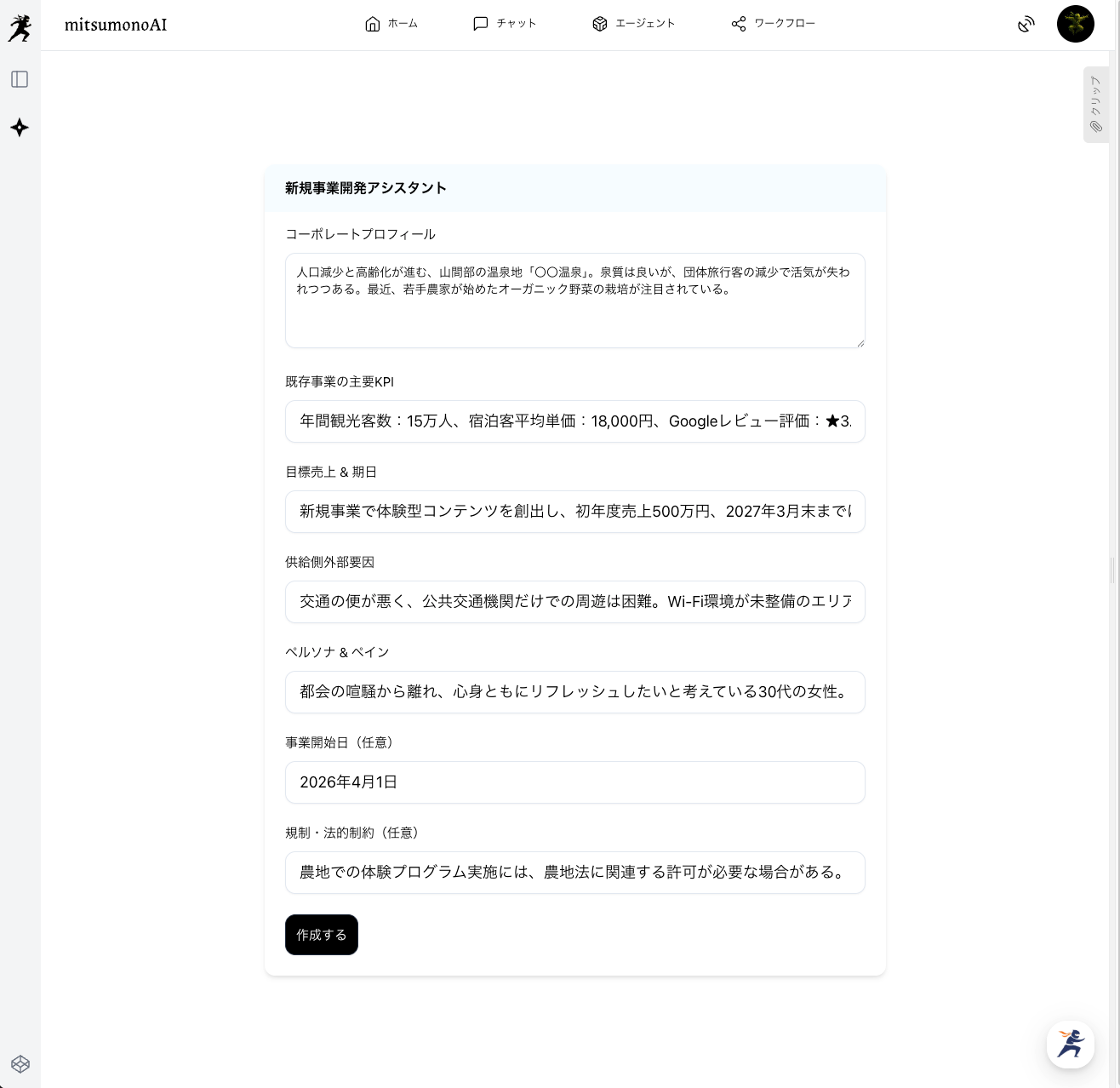Click the sparkle star icon in sidebar
The image size is (1120, 1088).
[20, 128]
